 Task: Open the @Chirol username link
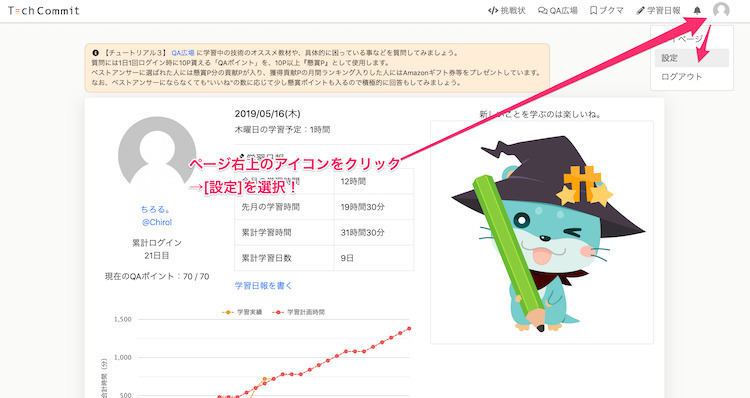pyautogui.click(x=157, y=222)
